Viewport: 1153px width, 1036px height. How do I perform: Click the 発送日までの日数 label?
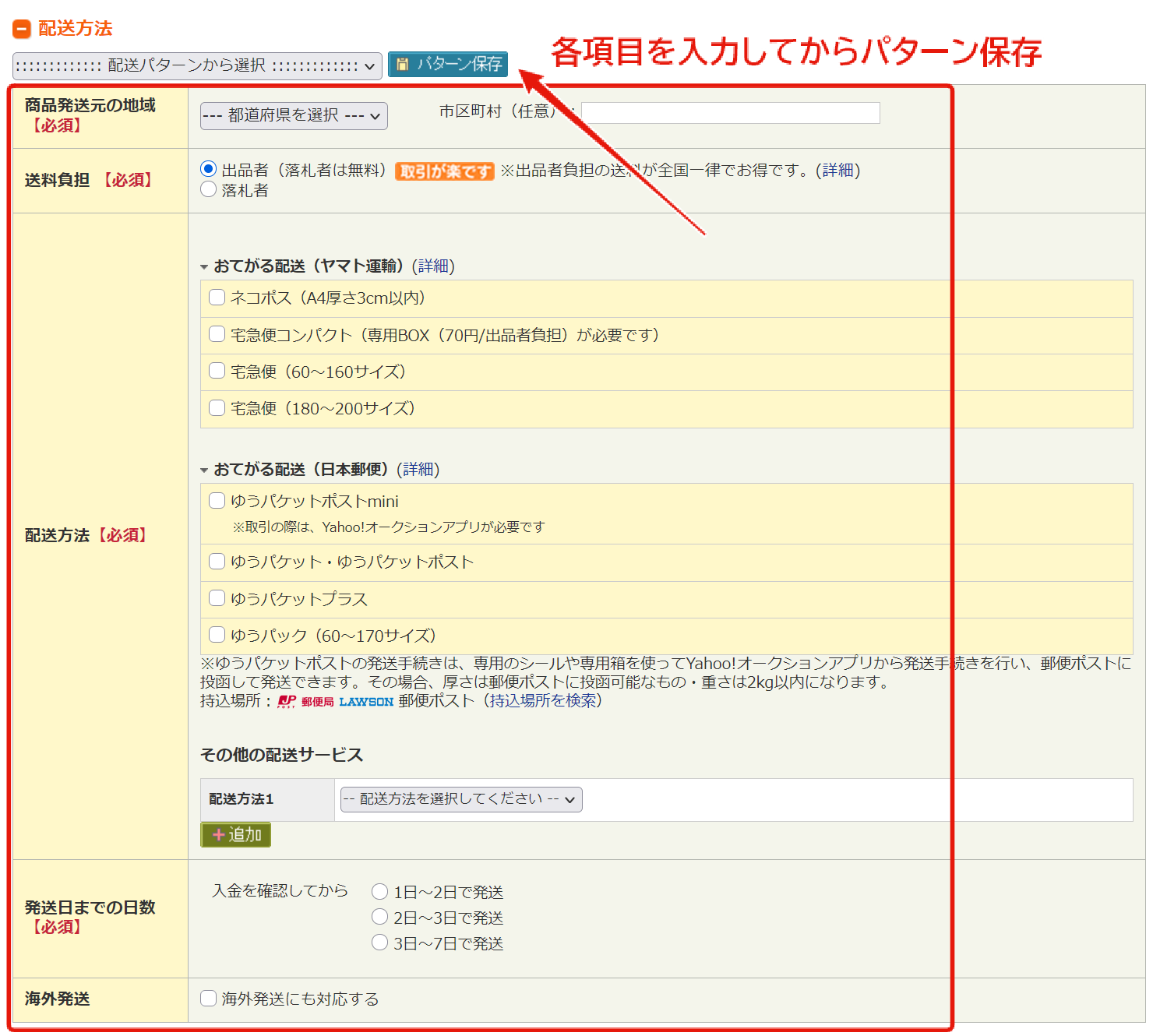click(x=90, y=907)
